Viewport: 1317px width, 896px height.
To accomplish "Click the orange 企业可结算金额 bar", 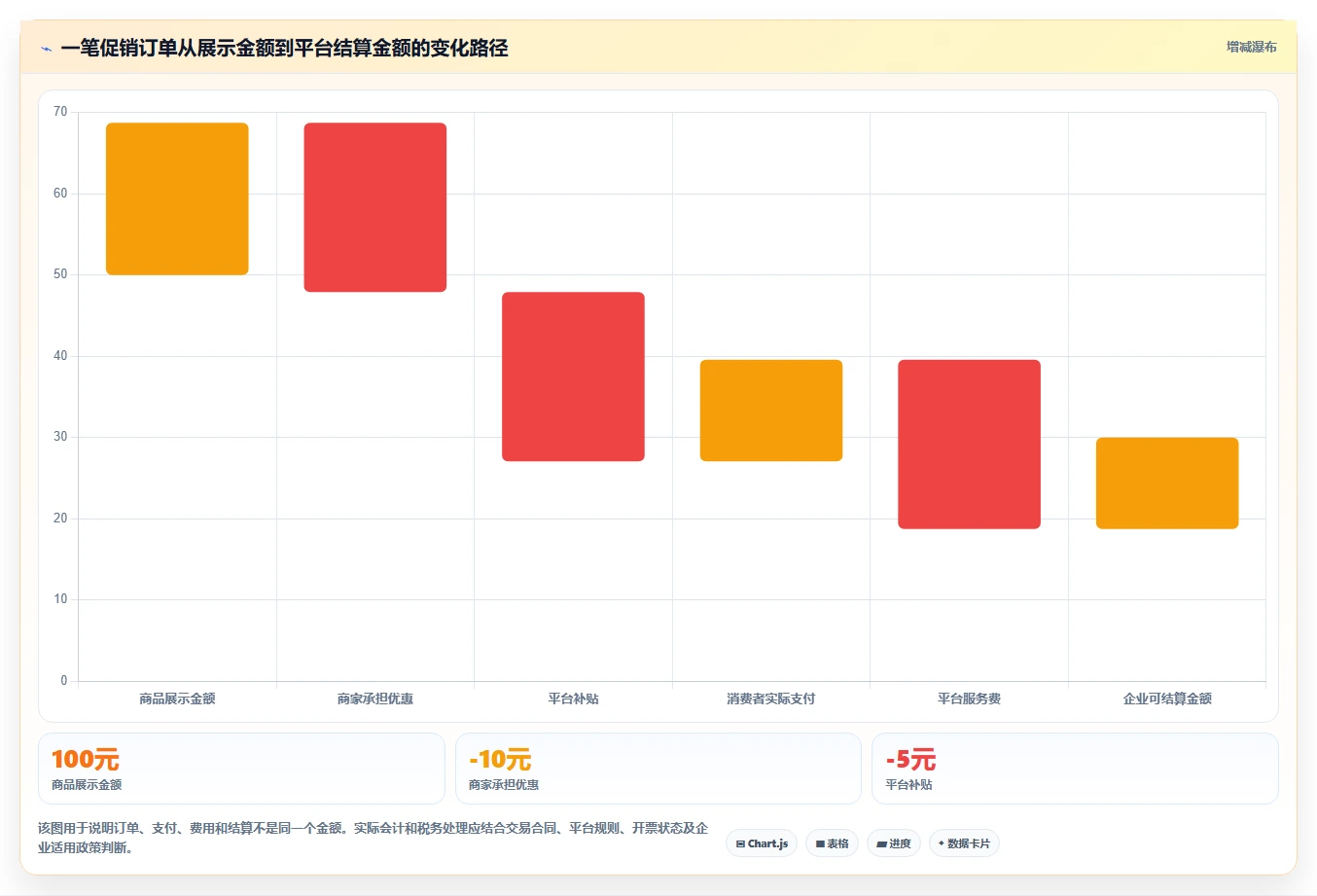I will 1167,484.
